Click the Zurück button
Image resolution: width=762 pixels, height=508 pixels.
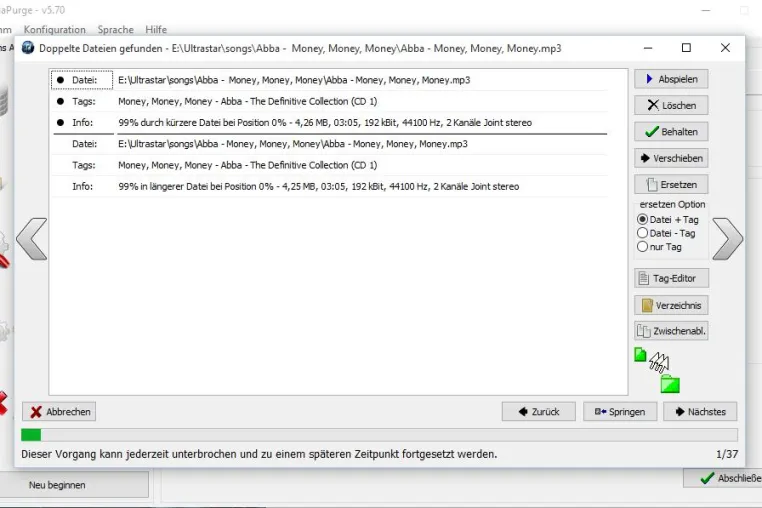(x=538, y=412)
